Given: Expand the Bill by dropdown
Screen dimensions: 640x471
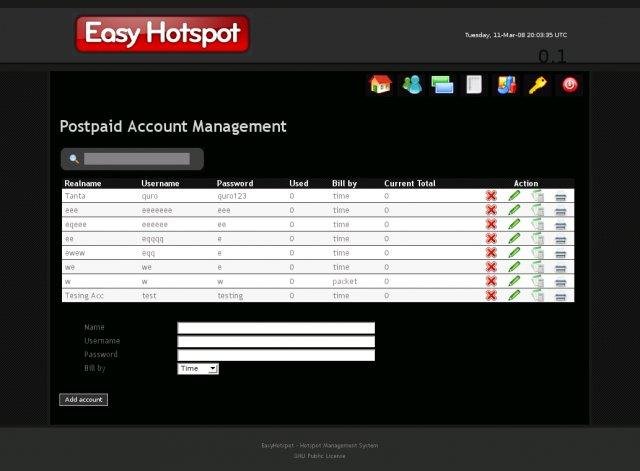Looking at the screenshot, I should [198, 368].
